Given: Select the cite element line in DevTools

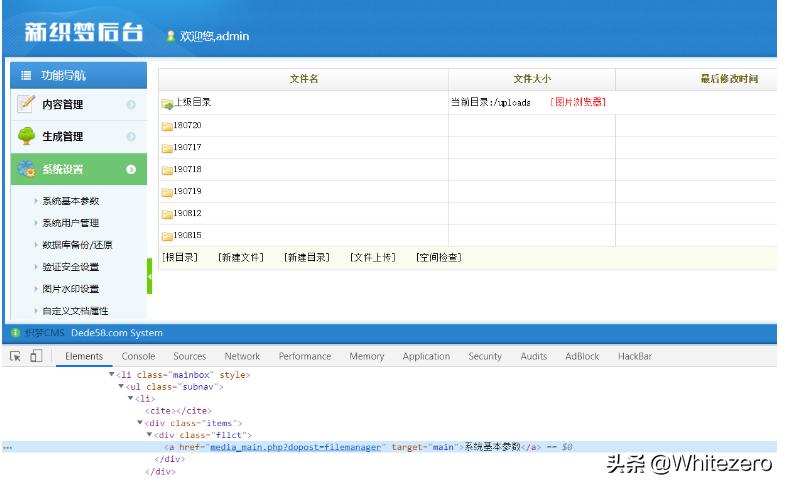Looking at the screenshot, I should pos(178,411).
